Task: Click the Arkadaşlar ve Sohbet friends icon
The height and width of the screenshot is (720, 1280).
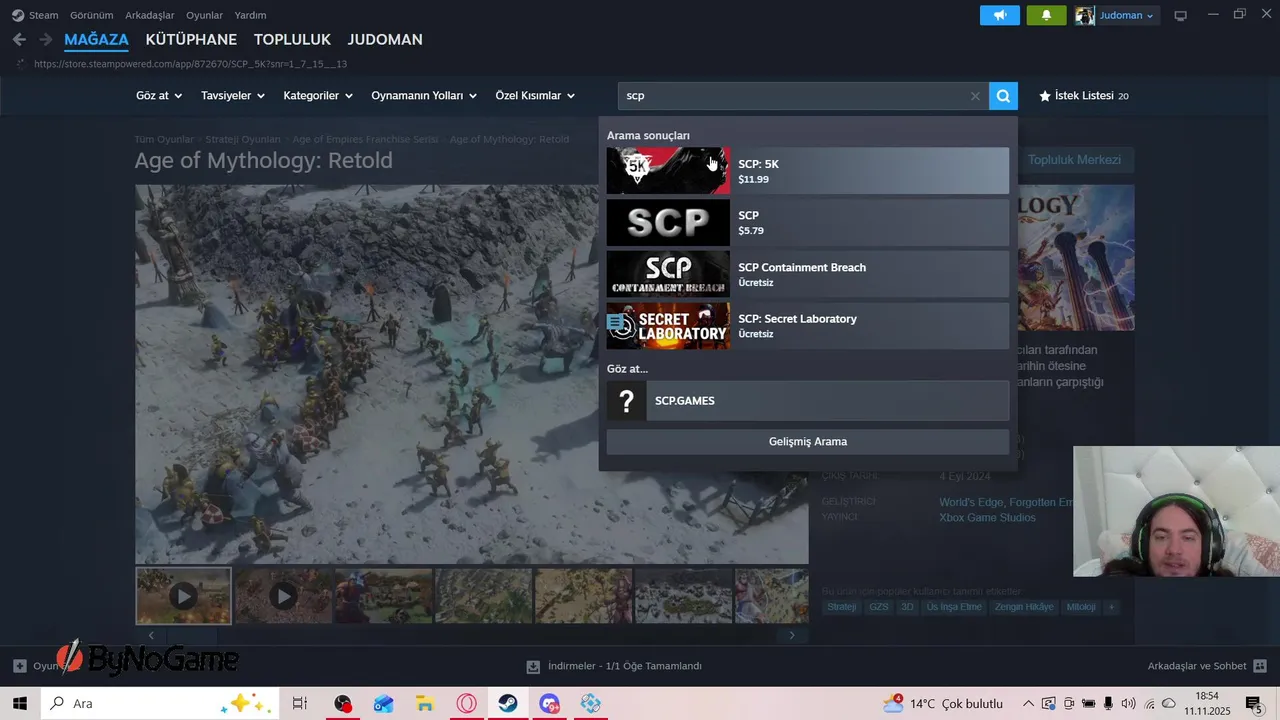Action: point(1260,666)
